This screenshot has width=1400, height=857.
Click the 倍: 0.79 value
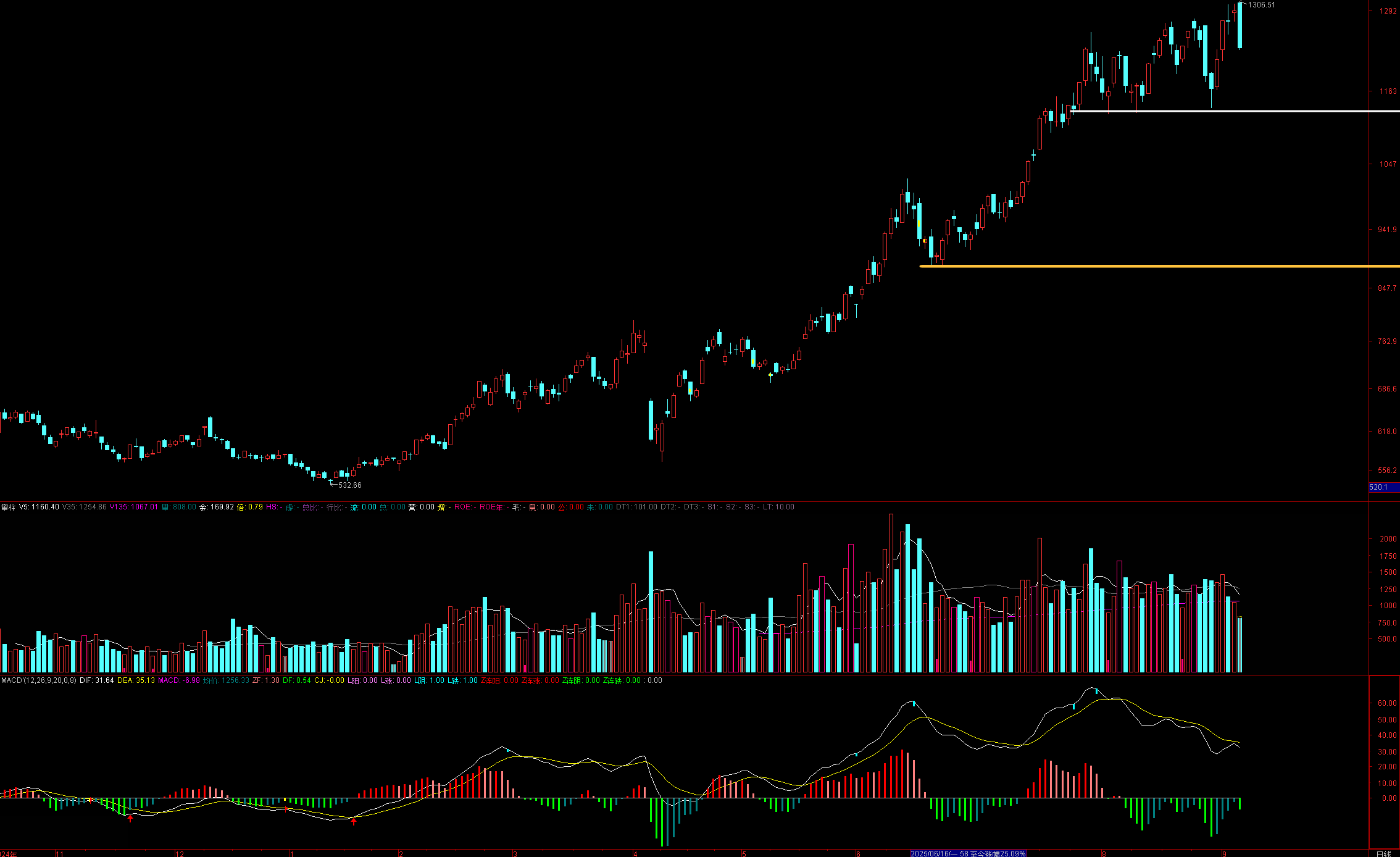pos(250,507)
